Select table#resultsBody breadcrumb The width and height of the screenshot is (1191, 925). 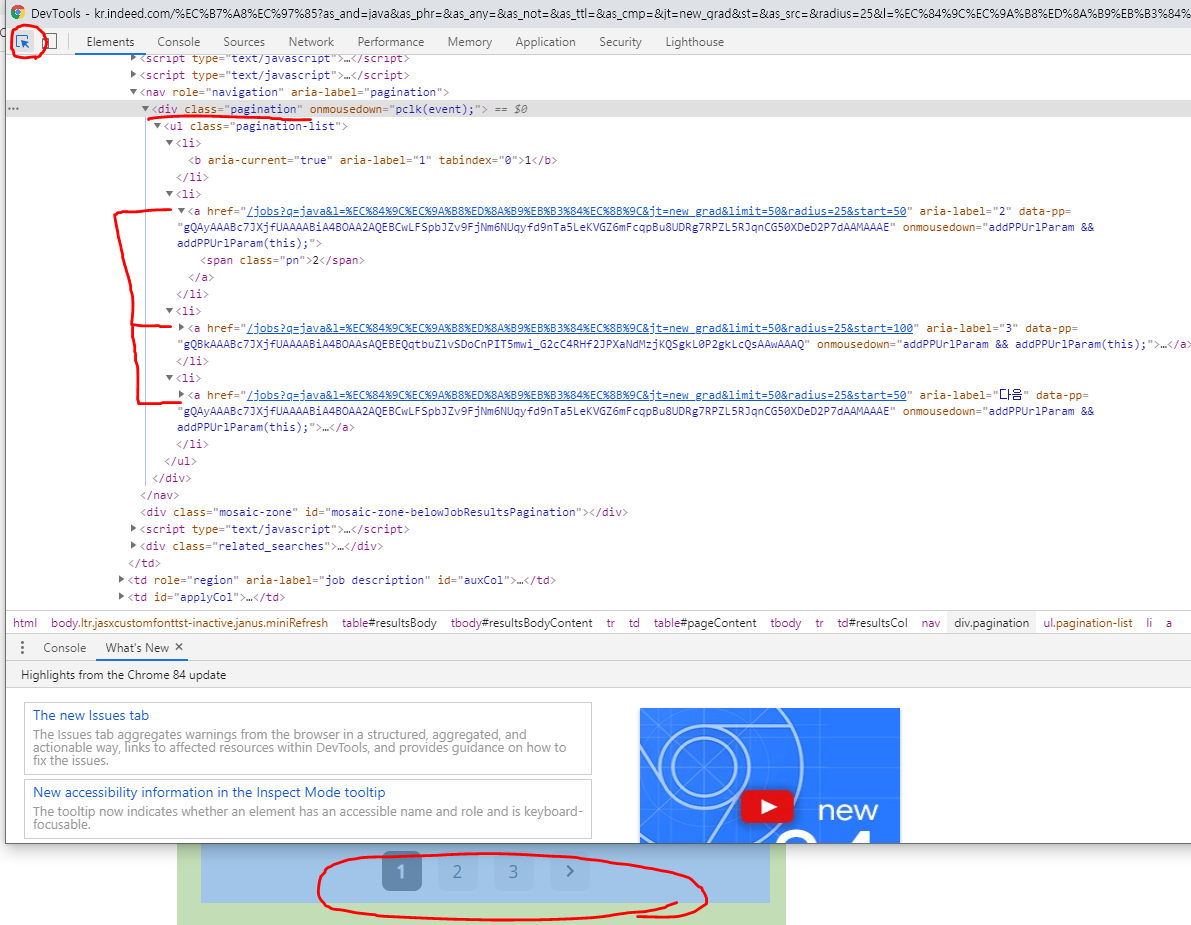pos(389,623)
